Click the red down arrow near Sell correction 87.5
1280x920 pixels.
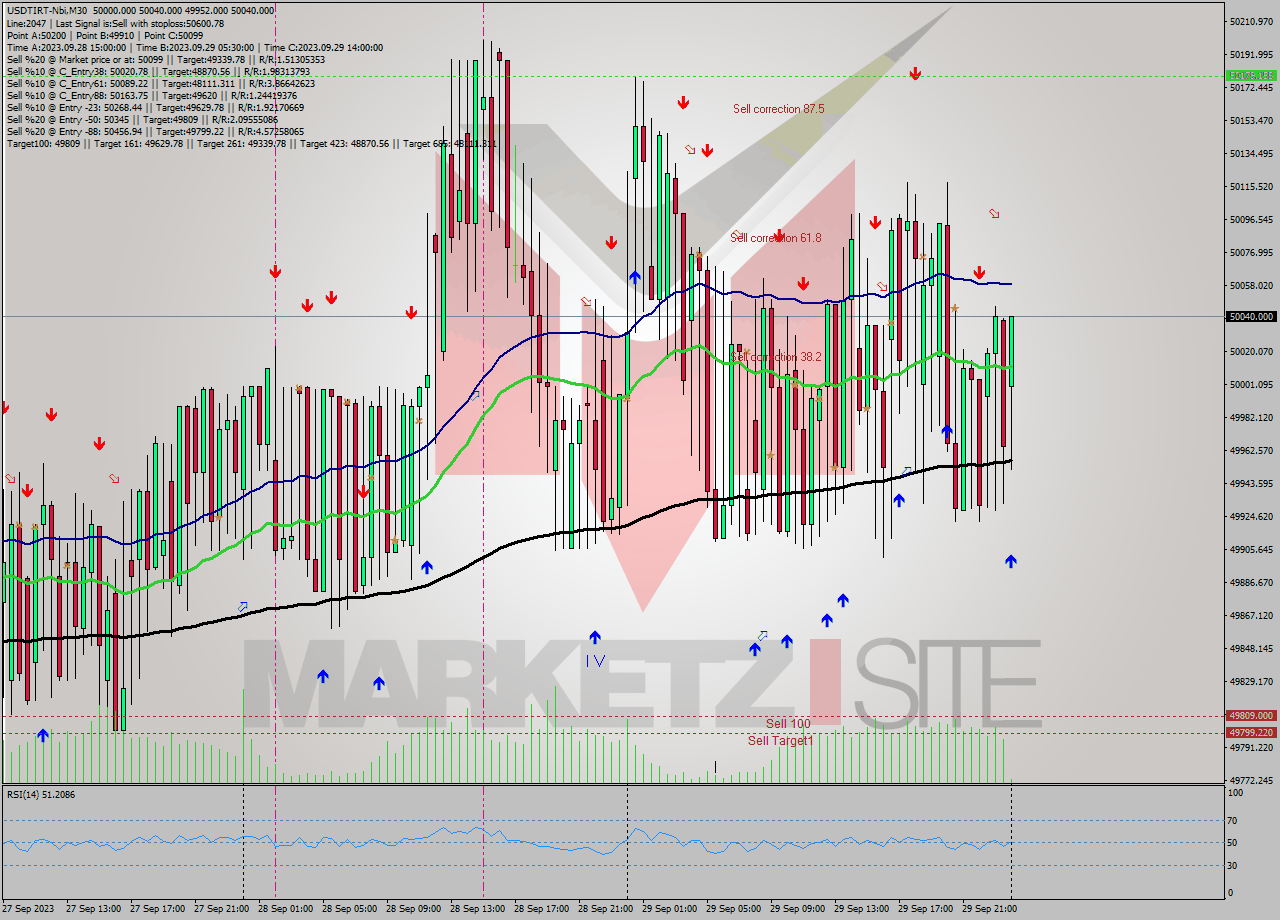point(684,102)
